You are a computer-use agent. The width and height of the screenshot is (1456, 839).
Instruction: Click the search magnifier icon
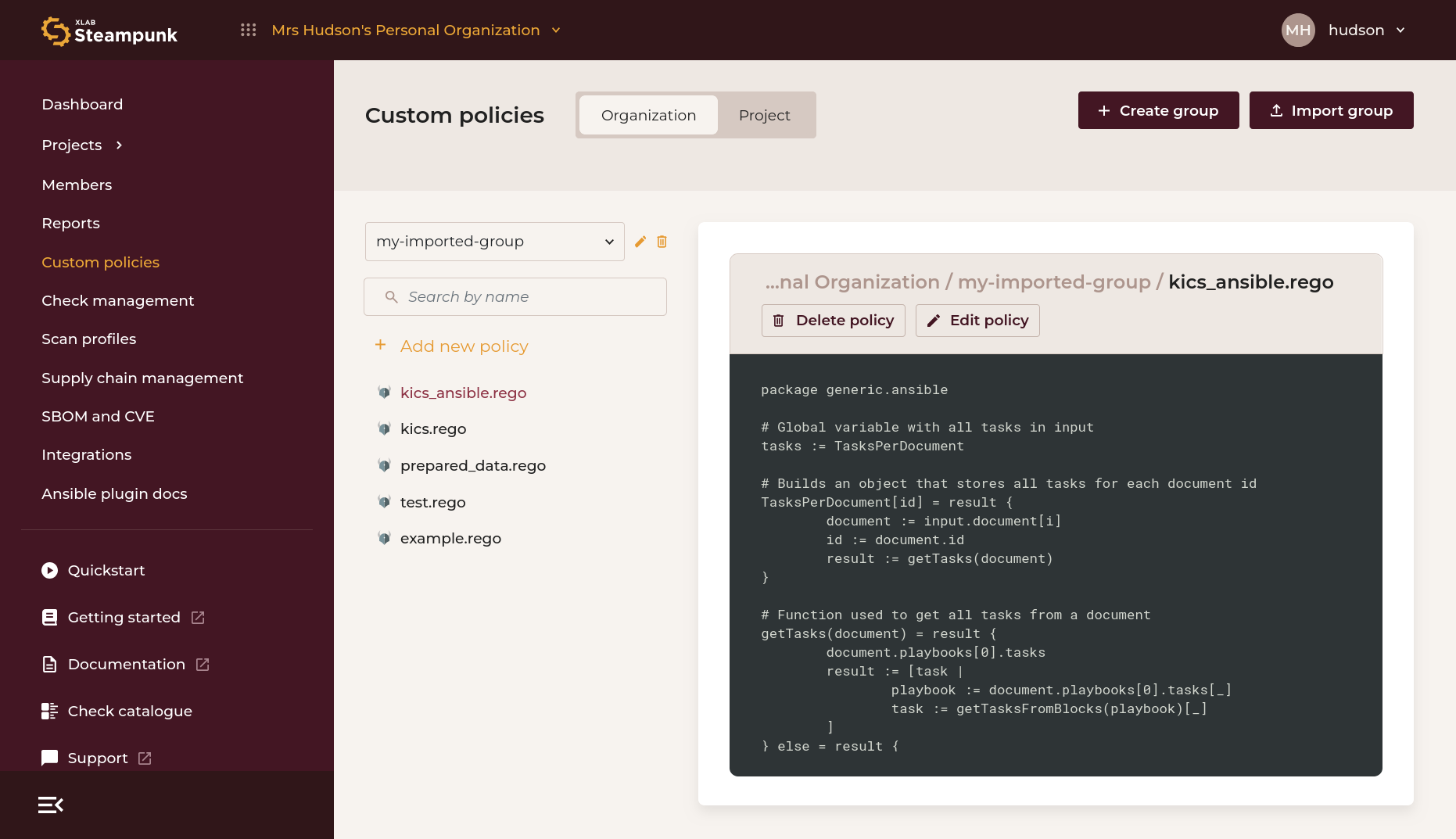pyautogui.click(x=392, y=297)
